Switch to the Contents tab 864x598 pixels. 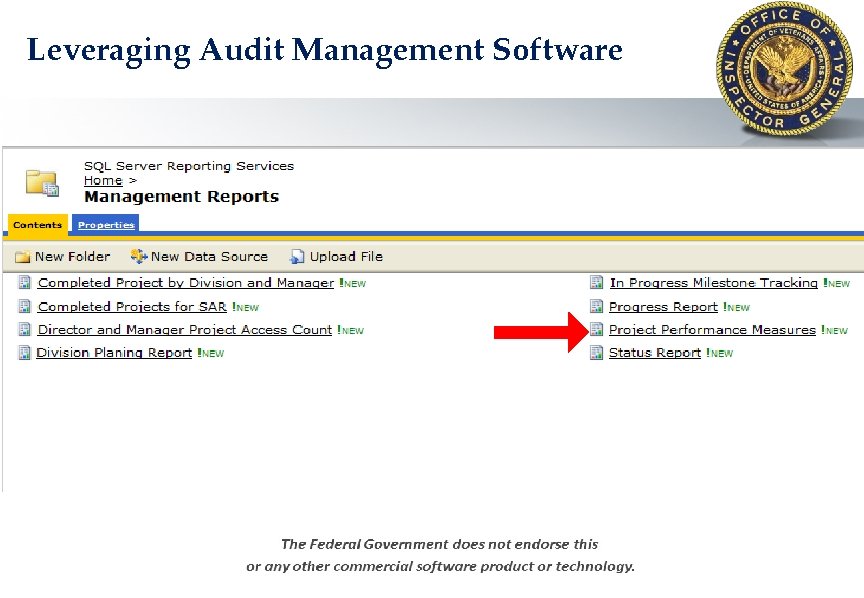pos(37,225)
